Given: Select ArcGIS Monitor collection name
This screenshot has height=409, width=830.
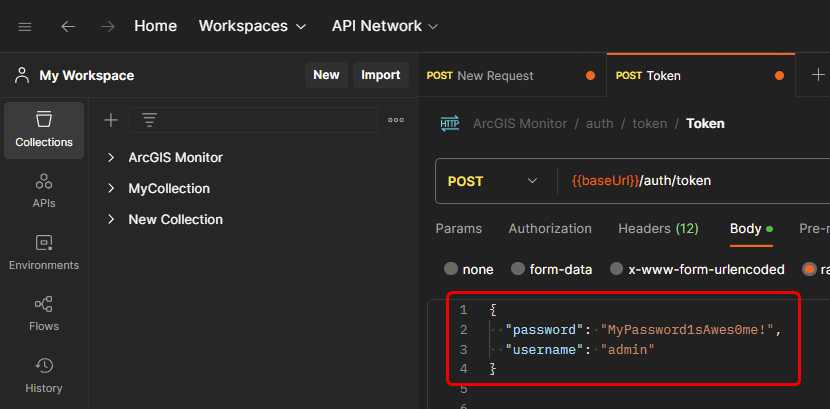Looking at the screenshot, I should coord(176,158).
